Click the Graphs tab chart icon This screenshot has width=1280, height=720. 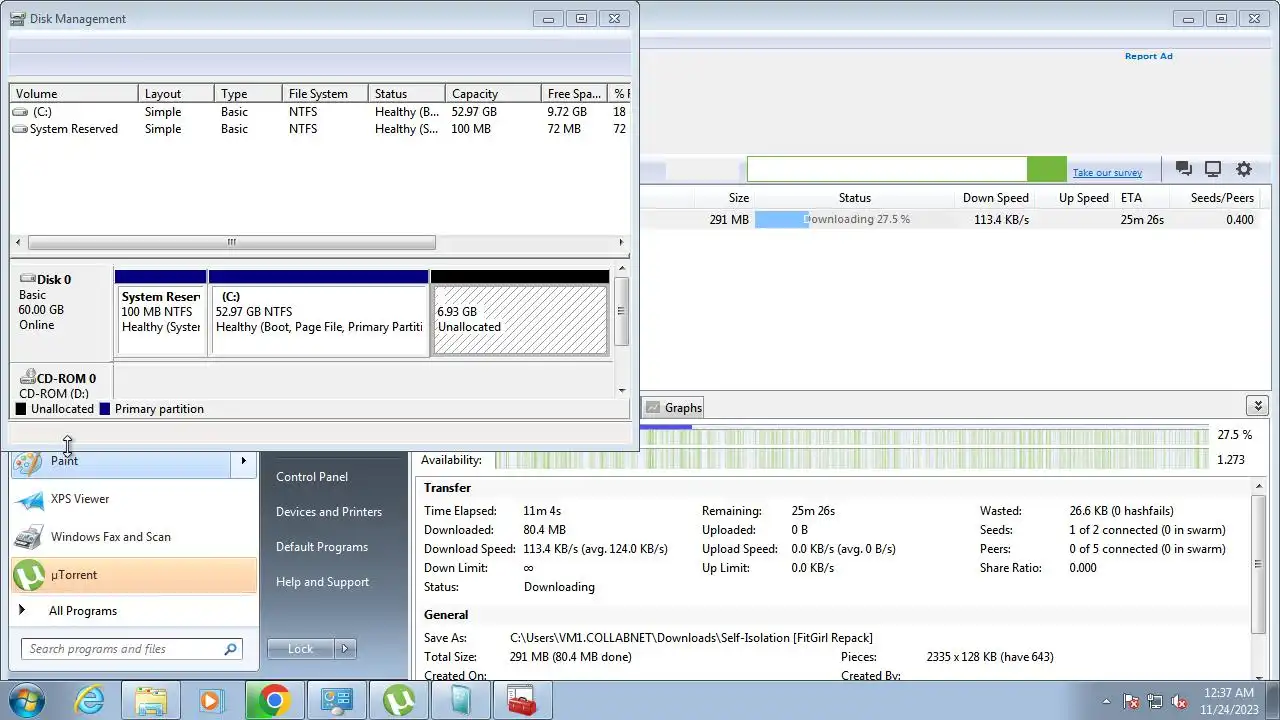[653, 408]
